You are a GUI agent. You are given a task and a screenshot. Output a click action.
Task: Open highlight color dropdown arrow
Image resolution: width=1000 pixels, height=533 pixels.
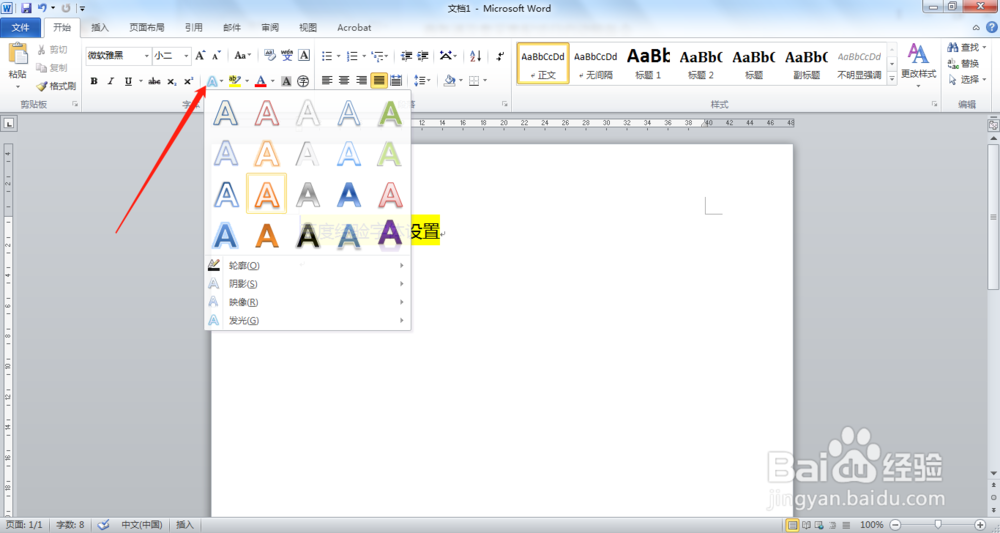coord(247,81)
